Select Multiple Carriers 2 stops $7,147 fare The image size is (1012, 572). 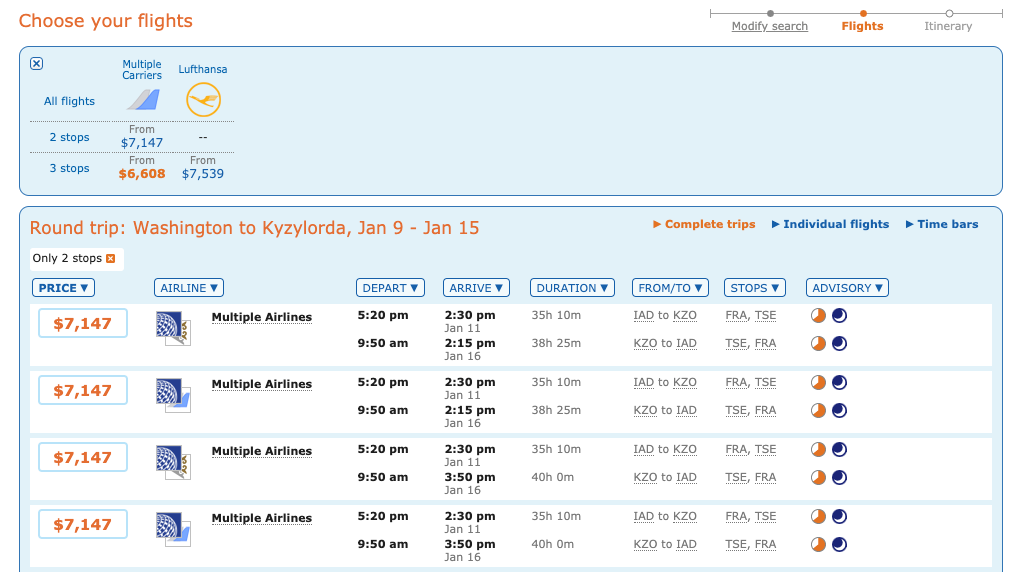[x=142, y=143]
